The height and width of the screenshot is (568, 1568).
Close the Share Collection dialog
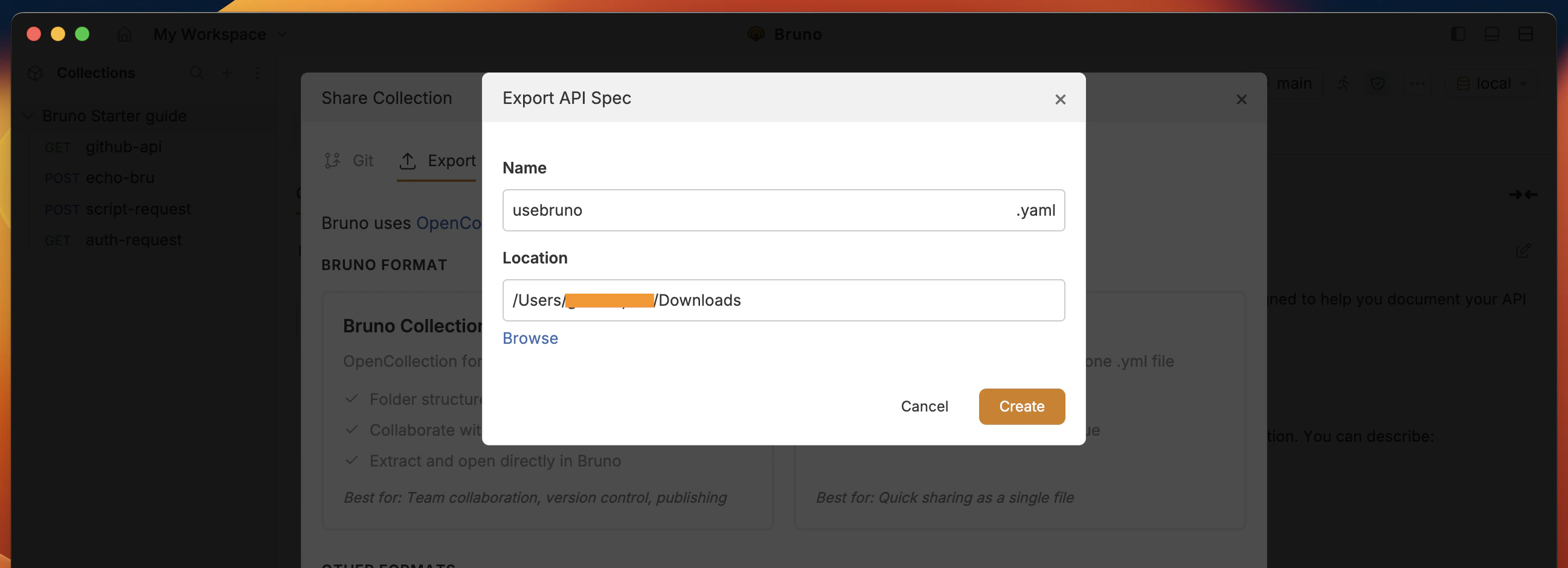click(1241, 99)
